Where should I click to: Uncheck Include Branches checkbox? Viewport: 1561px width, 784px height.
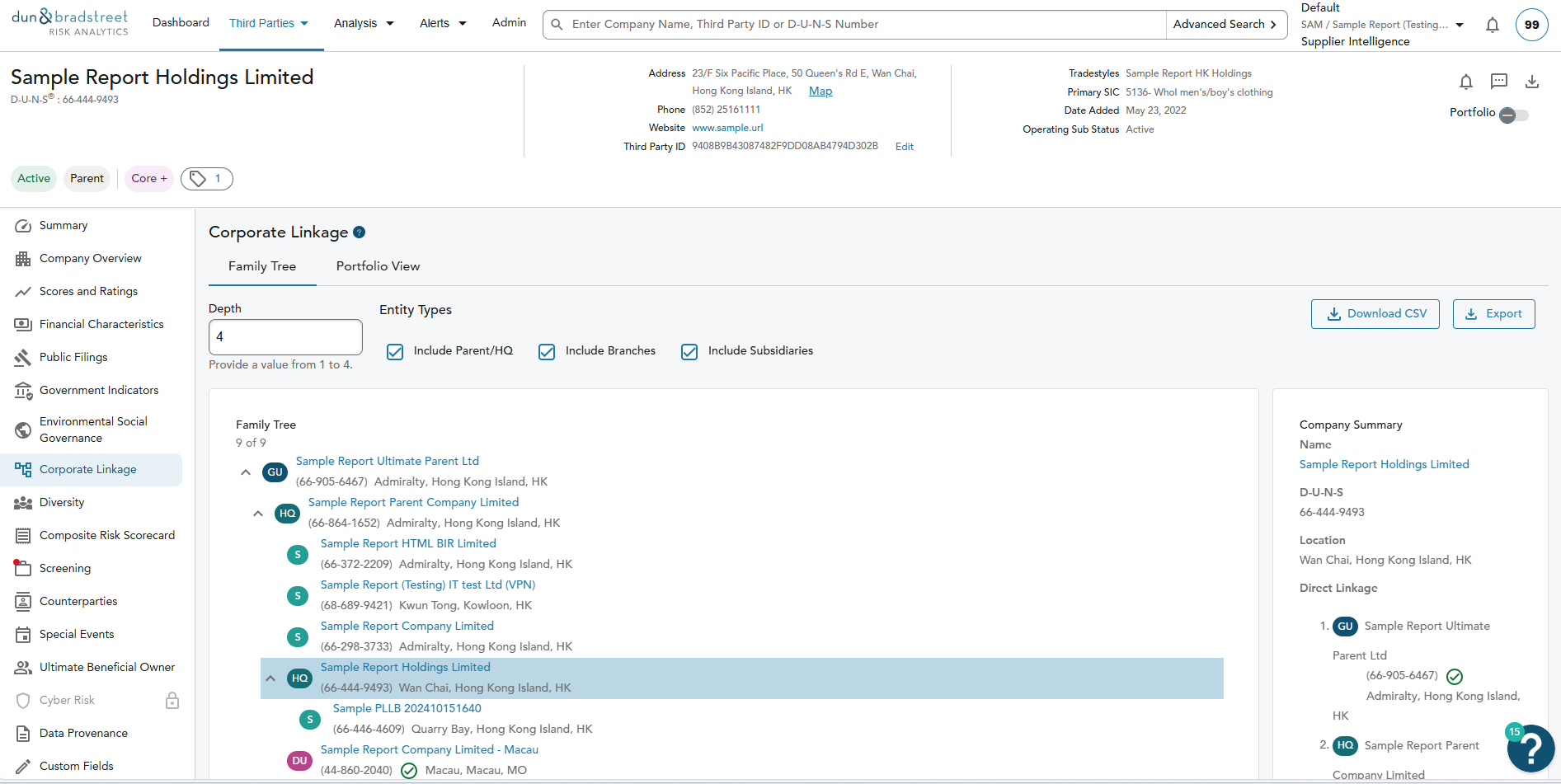pyautogui.click(x=547, y=352)
